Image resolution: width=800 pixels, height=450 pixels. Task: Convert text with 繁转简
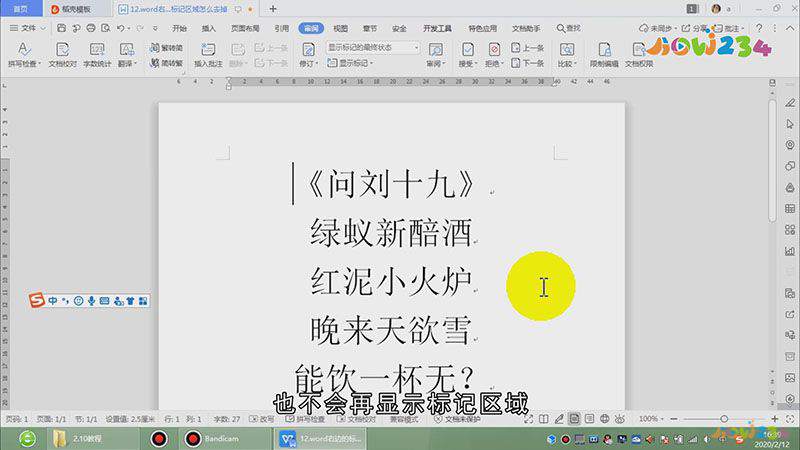(166, 47)
